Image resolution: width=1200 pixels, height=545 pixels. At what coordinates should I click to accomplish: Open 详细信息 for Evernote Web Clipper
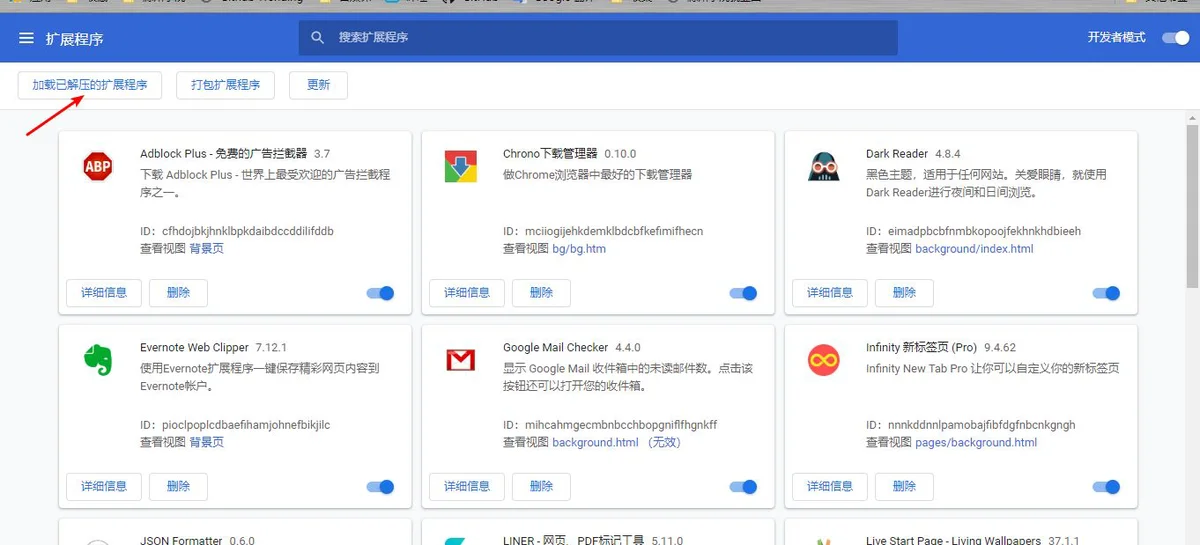point(104,487)
